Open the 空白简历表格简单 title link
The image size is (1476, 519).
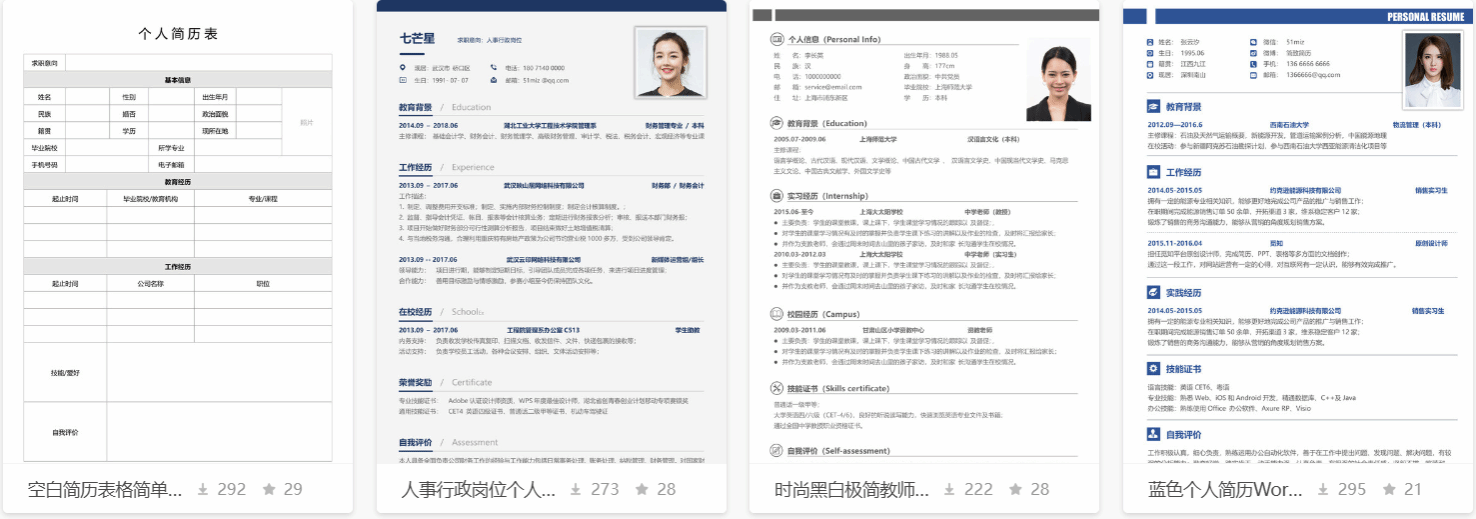tap(105, 490)
